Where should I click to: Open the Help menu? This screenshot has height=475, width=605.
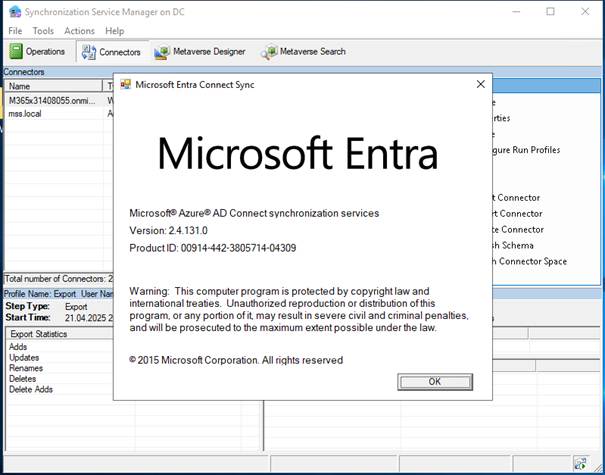115,31
